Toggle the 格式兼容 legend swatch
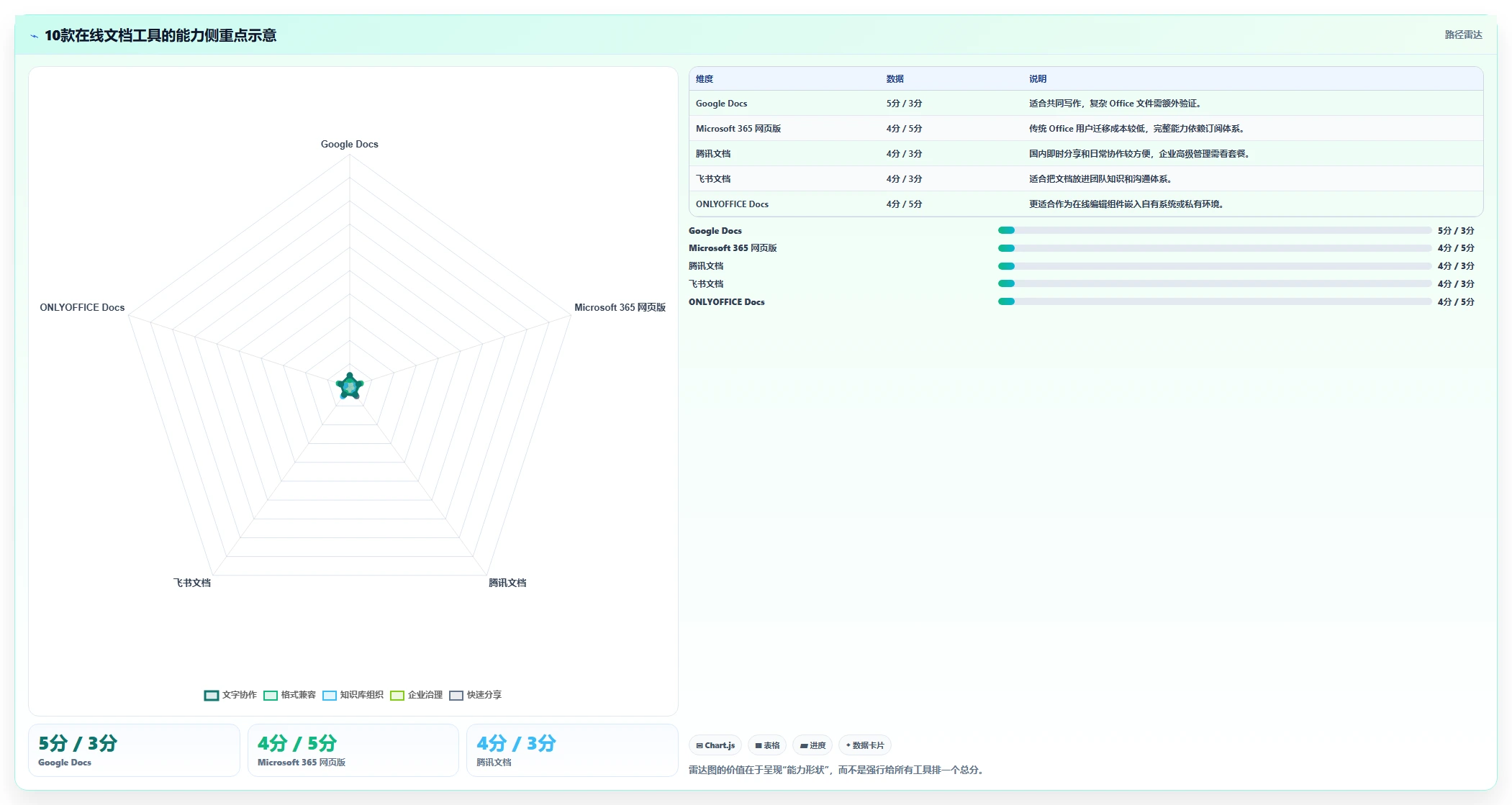Screen dimensions: 1512x805 [x=270, y=695]
